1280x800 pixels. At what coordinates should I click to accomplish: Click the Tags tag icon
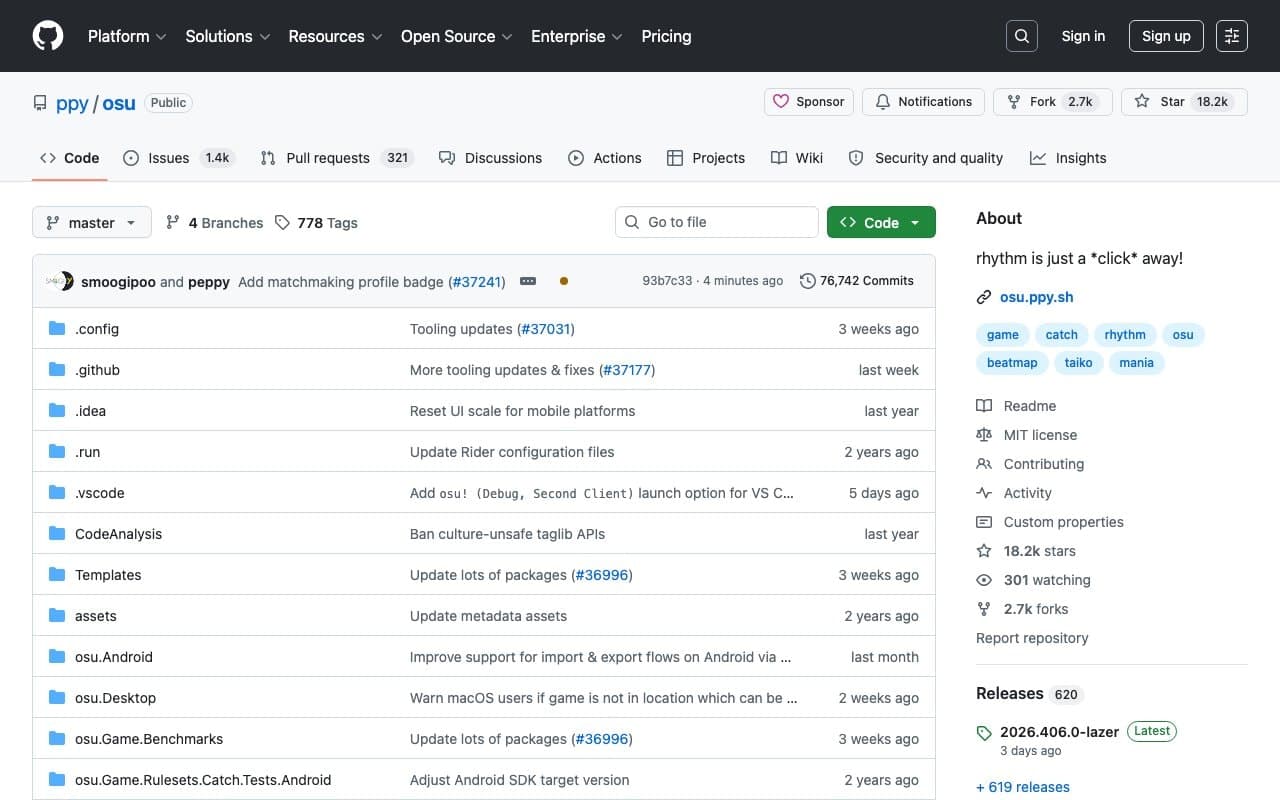pyautogui.click(x=283, y=222)
